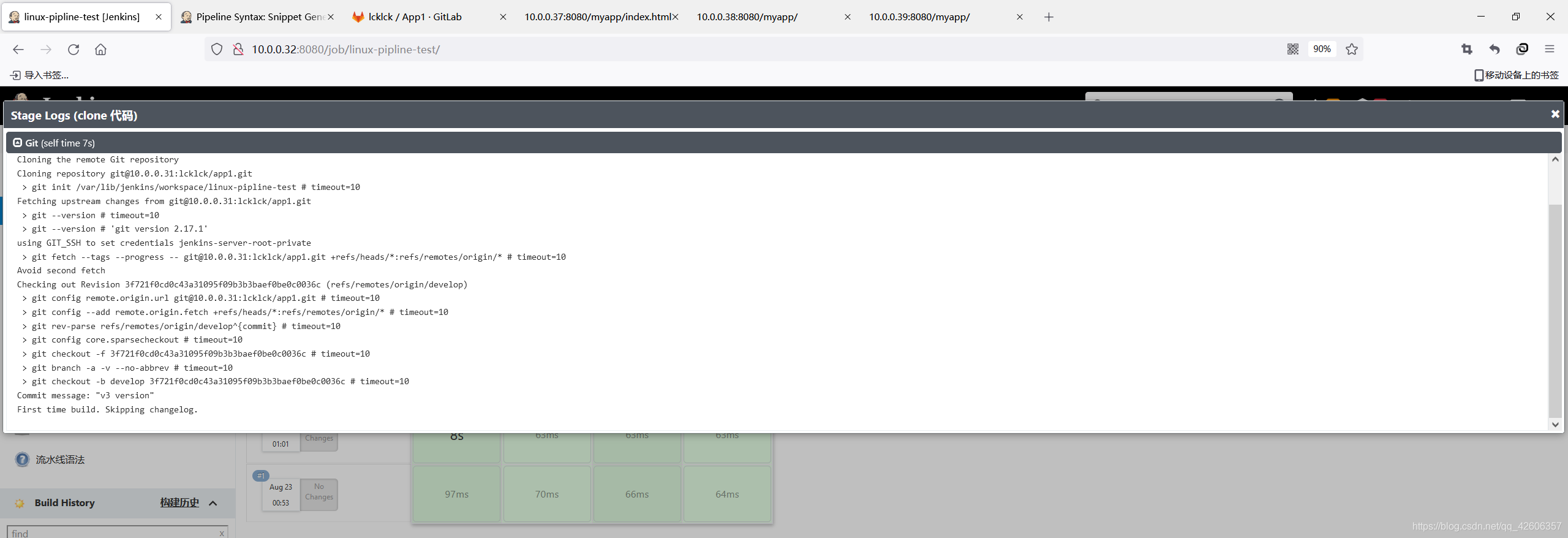Click the stage log scrollbar thumb

click(x=1555, y=311)
